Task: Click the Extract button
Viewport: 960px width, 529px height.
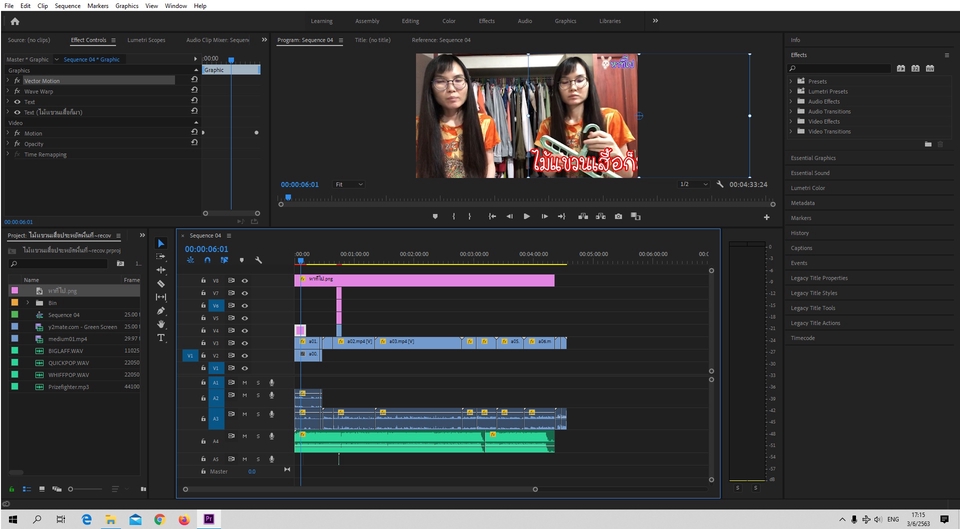Action: click(x=601, y=216)
